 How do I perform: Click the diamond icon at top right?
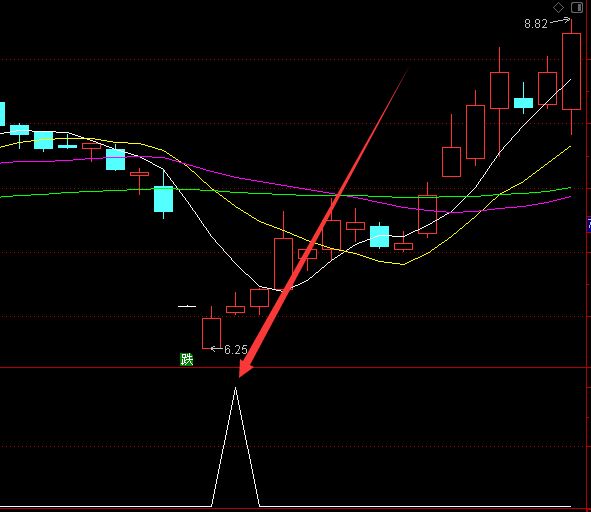coord(558,7)
